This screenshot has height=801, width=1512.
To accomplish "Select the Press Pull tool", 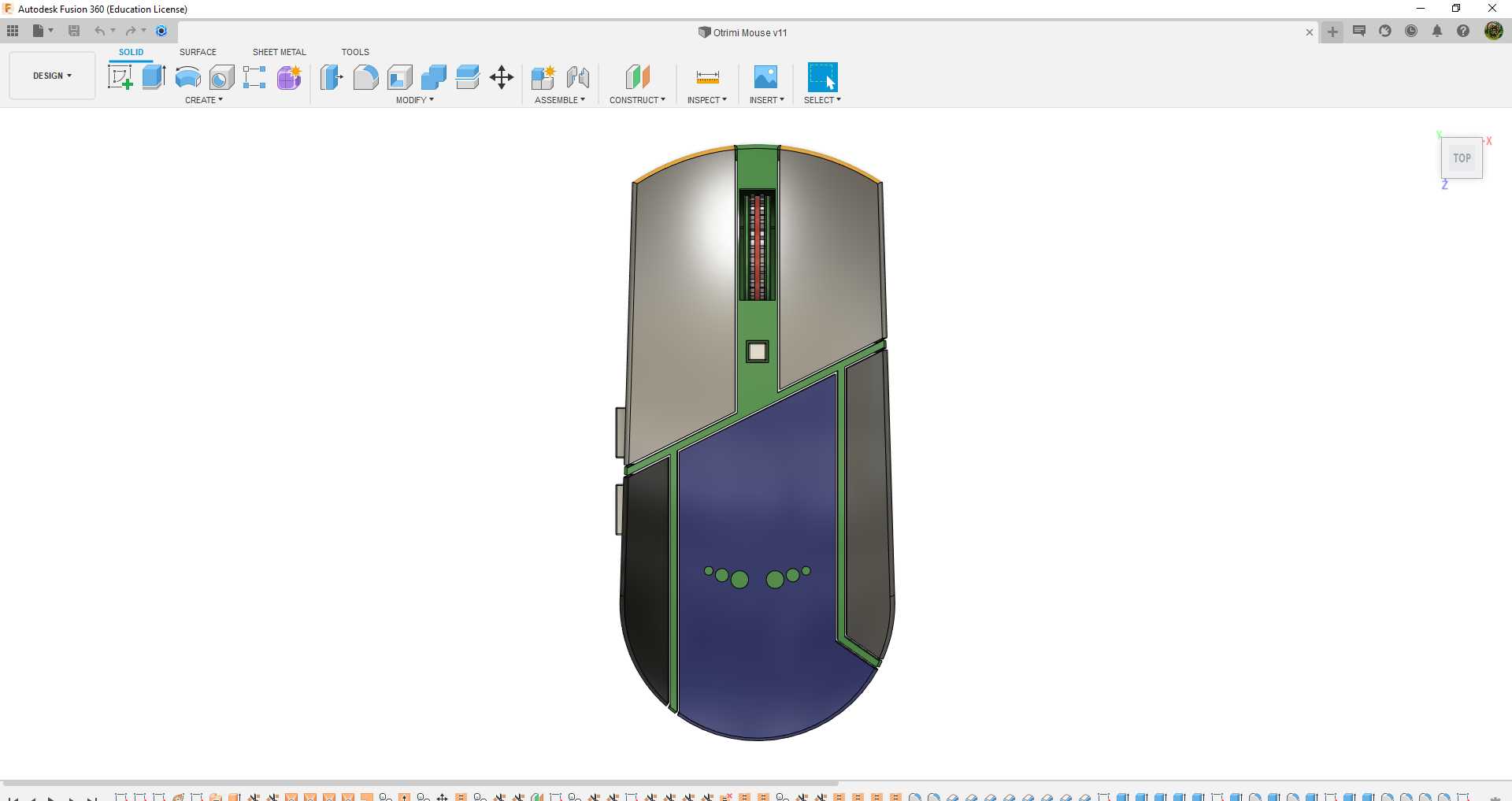I will tap(332, 77).
